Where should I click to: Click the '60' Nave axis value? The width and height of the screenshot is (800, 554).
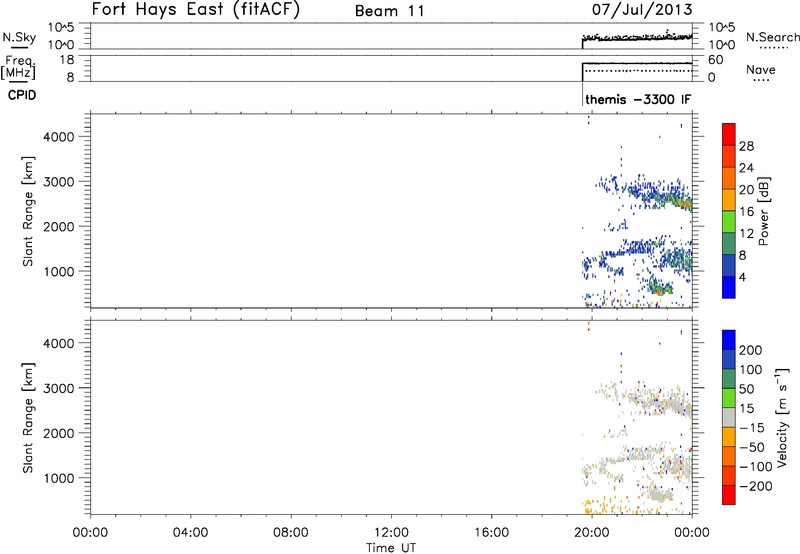[x=715, y=60]
